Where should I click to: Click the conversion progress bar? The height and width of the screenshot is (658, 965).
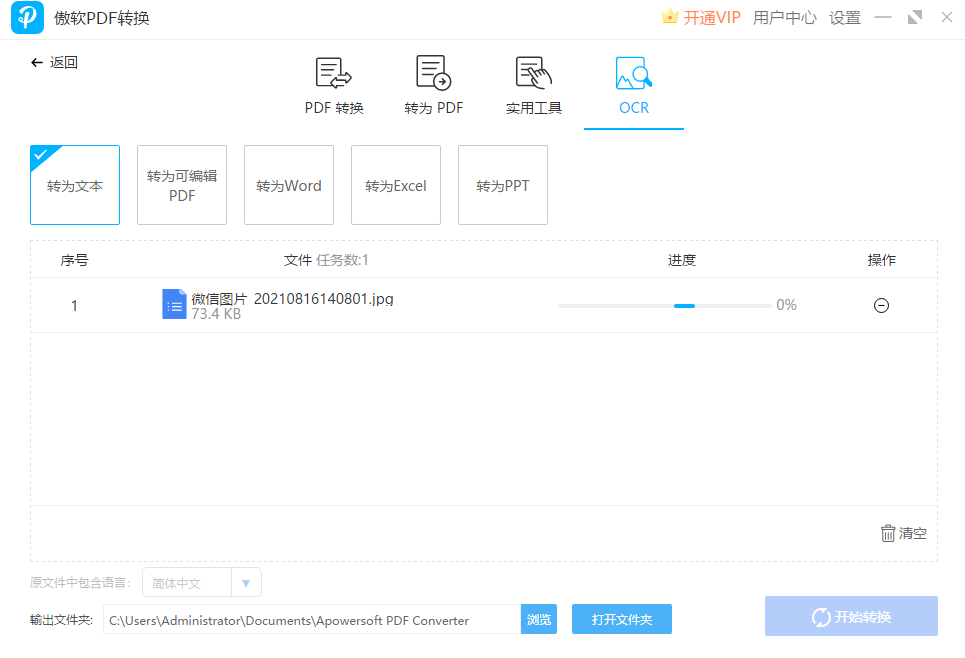point(665,306)
